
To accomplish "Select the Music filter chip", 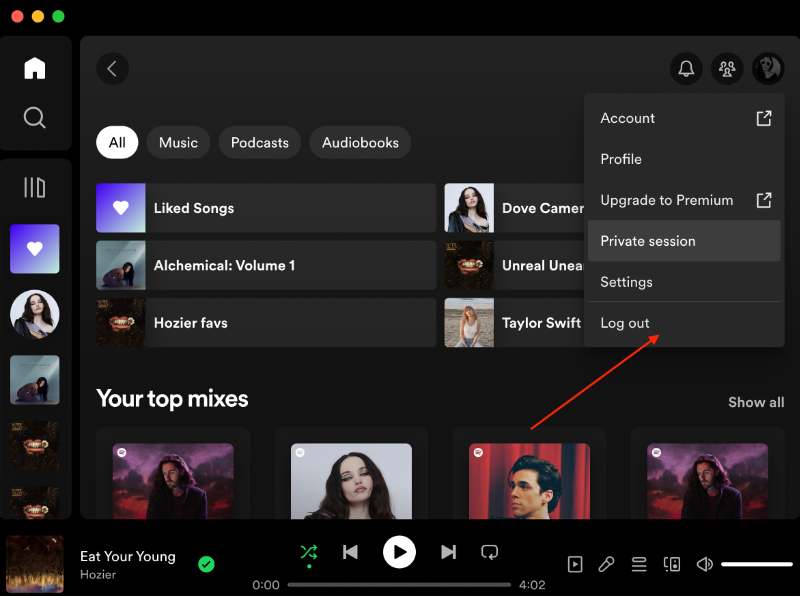I will click(x=178, y=142).
